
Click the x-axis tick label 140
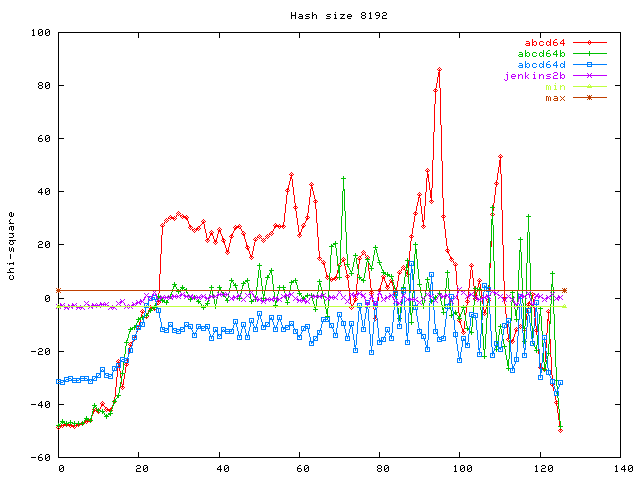pyautogui.click(x=622, y=468)
